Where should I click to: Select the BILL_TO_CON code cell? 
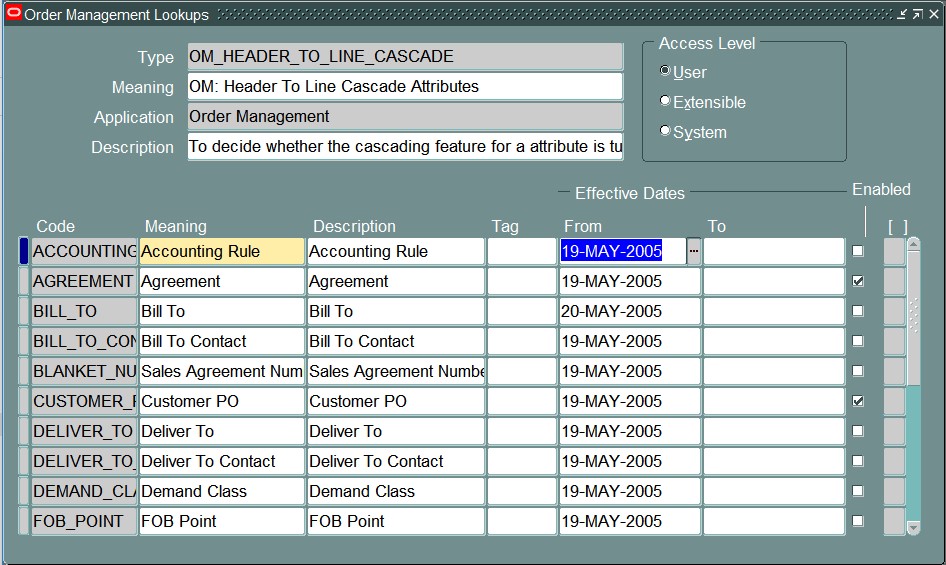click(84, 341)
